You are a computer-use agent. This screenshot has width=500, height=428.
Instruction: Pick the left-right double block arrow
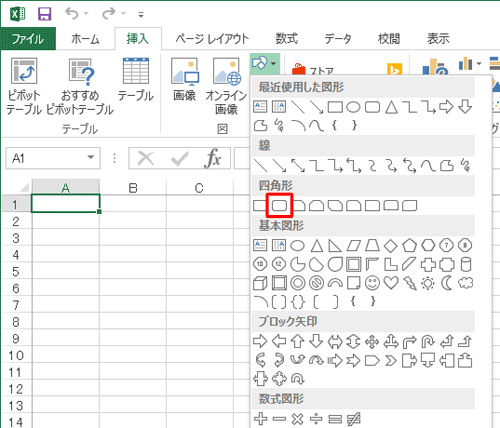(335, 342)
